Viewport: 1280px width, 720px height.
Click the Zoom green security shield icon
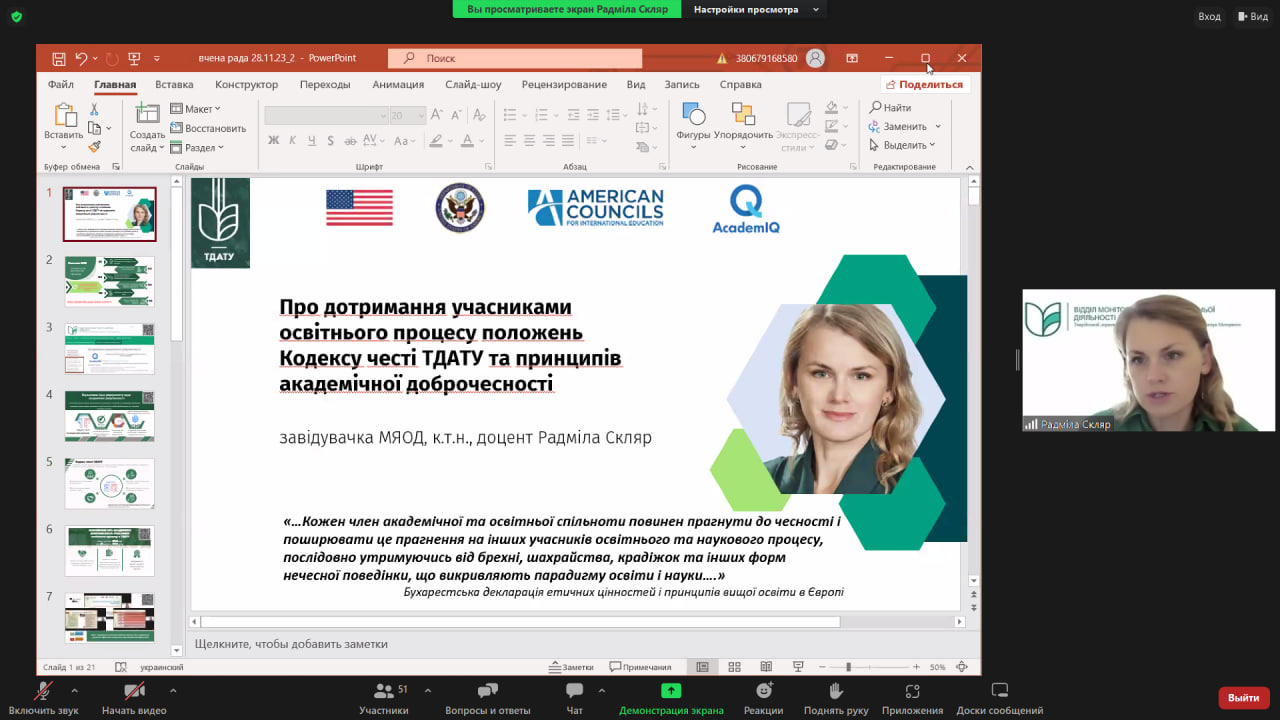[x=16, y=17]
